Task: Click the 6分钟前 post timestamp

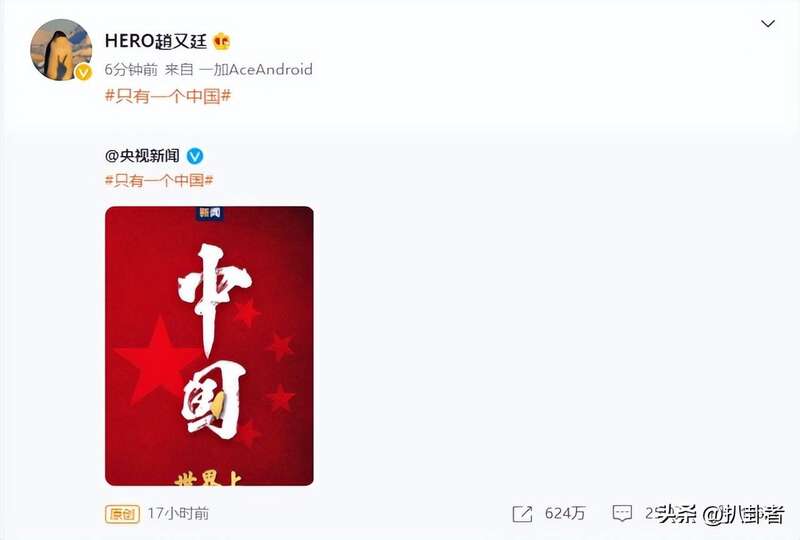Action: coord(131,69)
